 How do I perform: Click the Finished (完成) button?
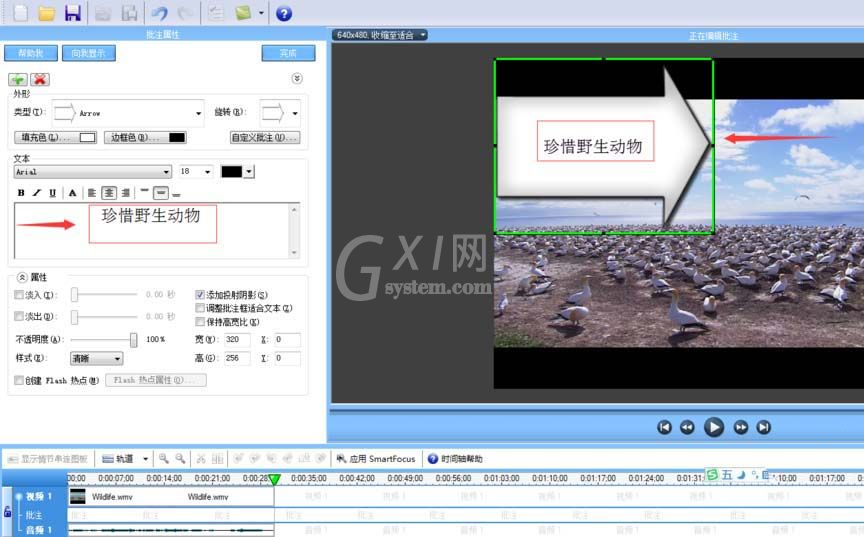tap(289, 53)
